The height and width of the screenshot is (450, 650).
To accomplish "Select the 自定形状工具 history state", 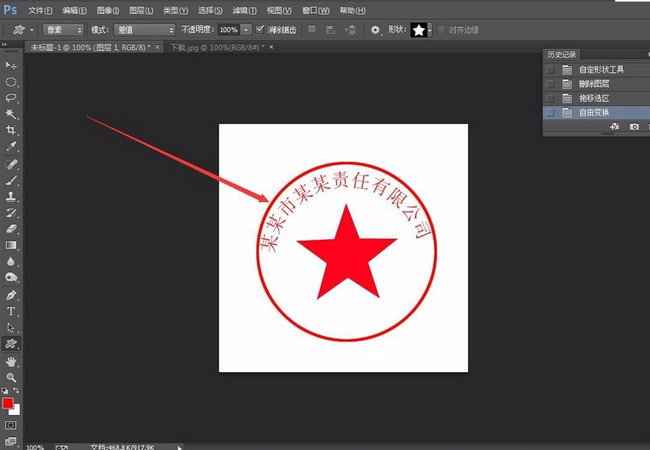I will [x=600, y=70].
